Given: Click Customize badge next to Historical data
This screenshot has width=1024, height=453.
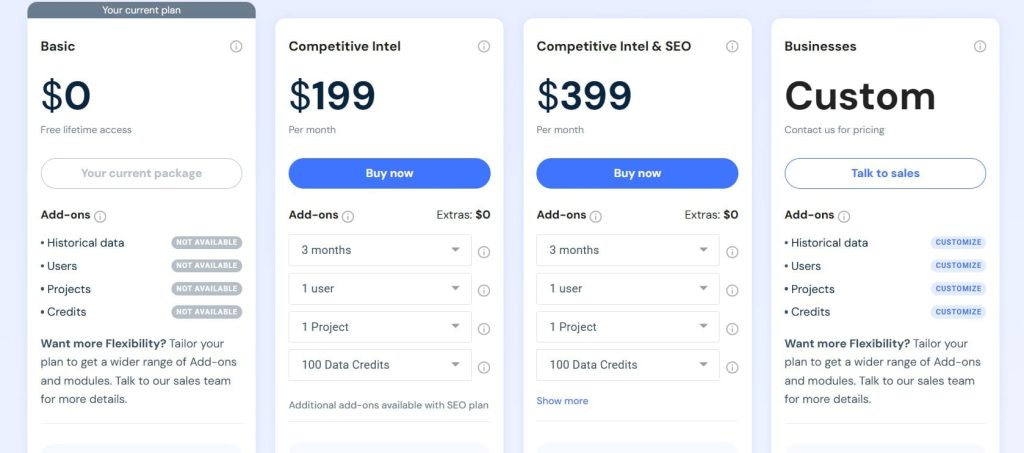Looking at the screenshot, I should [958, 243].
